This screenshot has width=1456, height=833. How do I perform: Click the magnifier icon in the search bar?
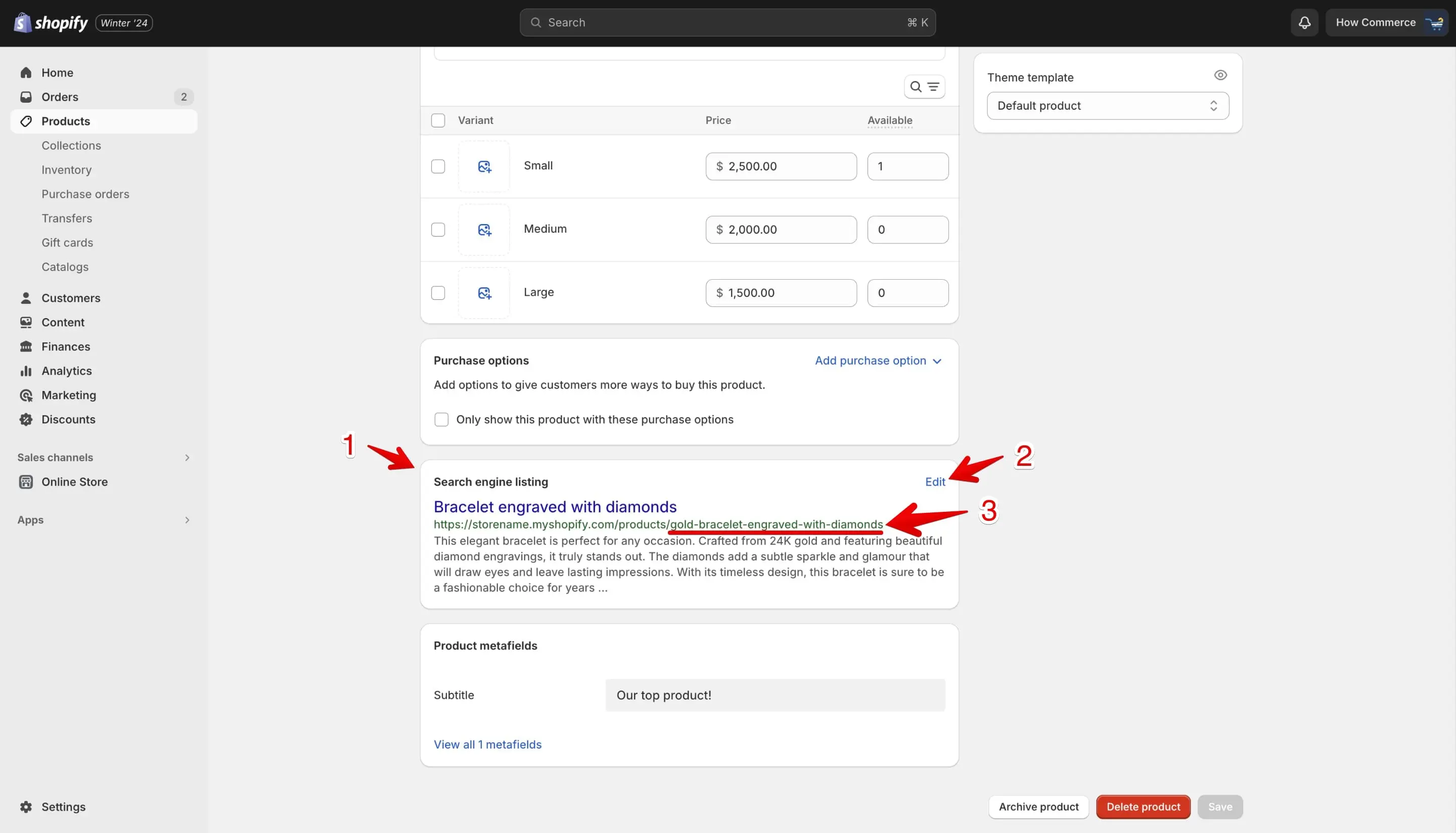[x=536, y=23]
